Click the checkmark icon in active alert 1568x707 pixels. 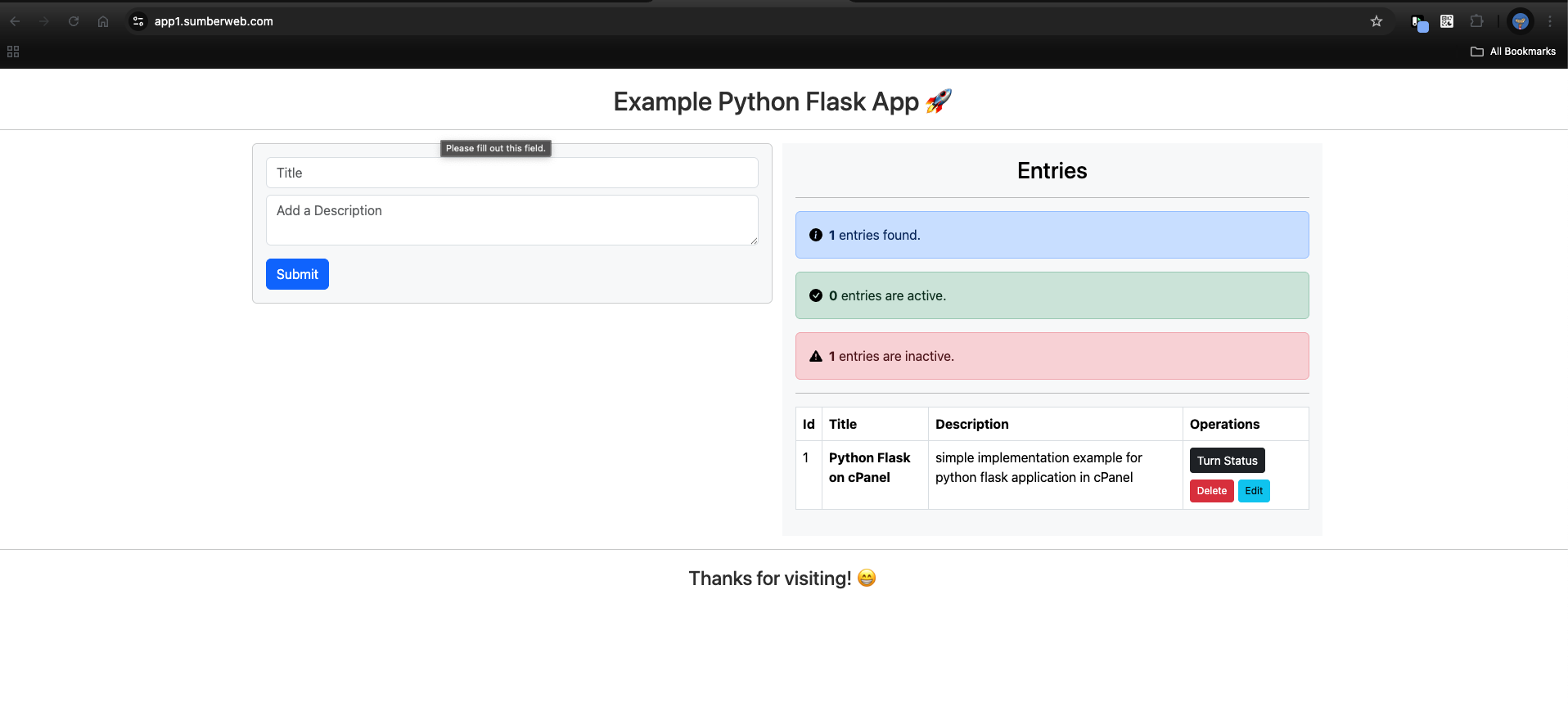click(816, 295)
